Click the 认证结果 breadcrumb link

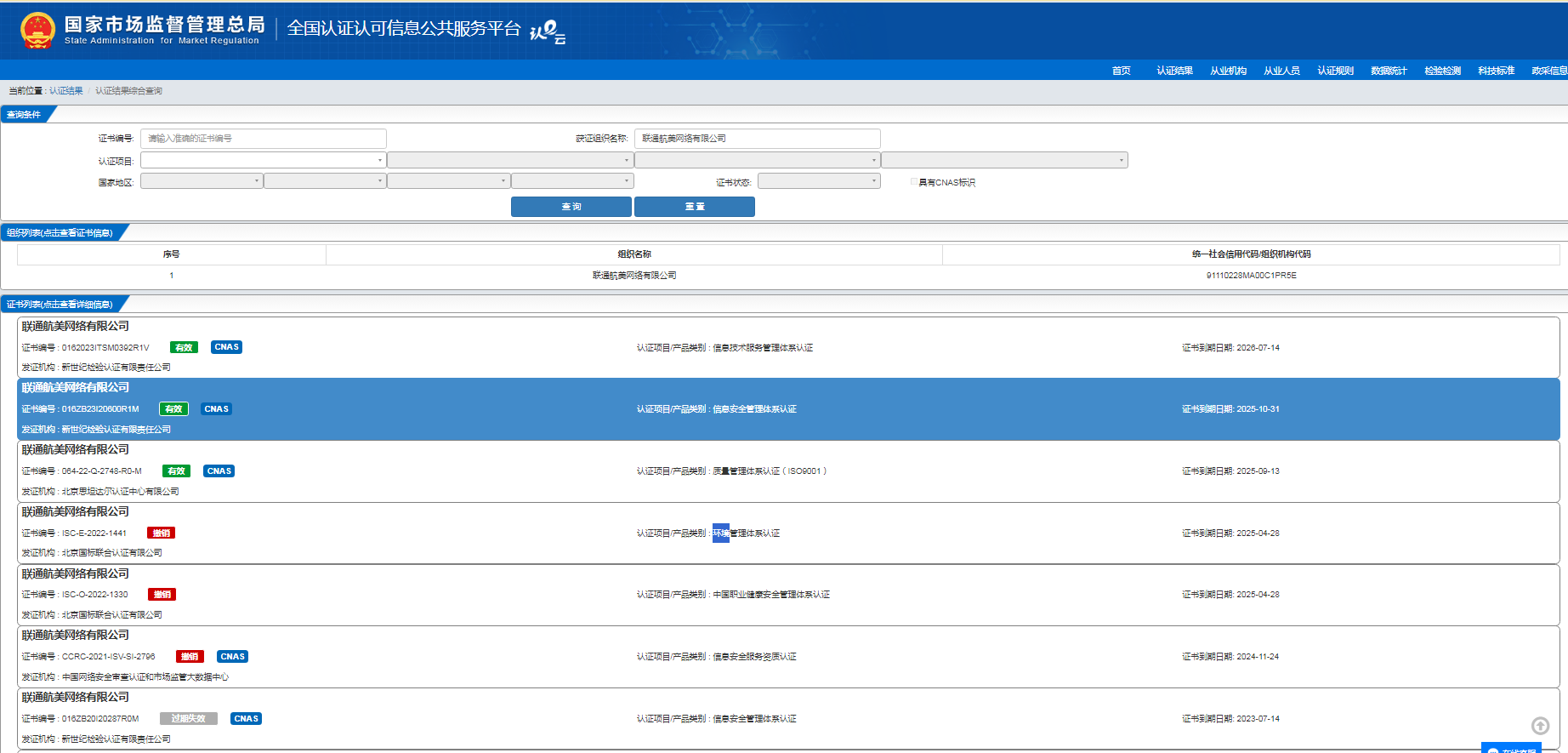(x=66, y=91)
